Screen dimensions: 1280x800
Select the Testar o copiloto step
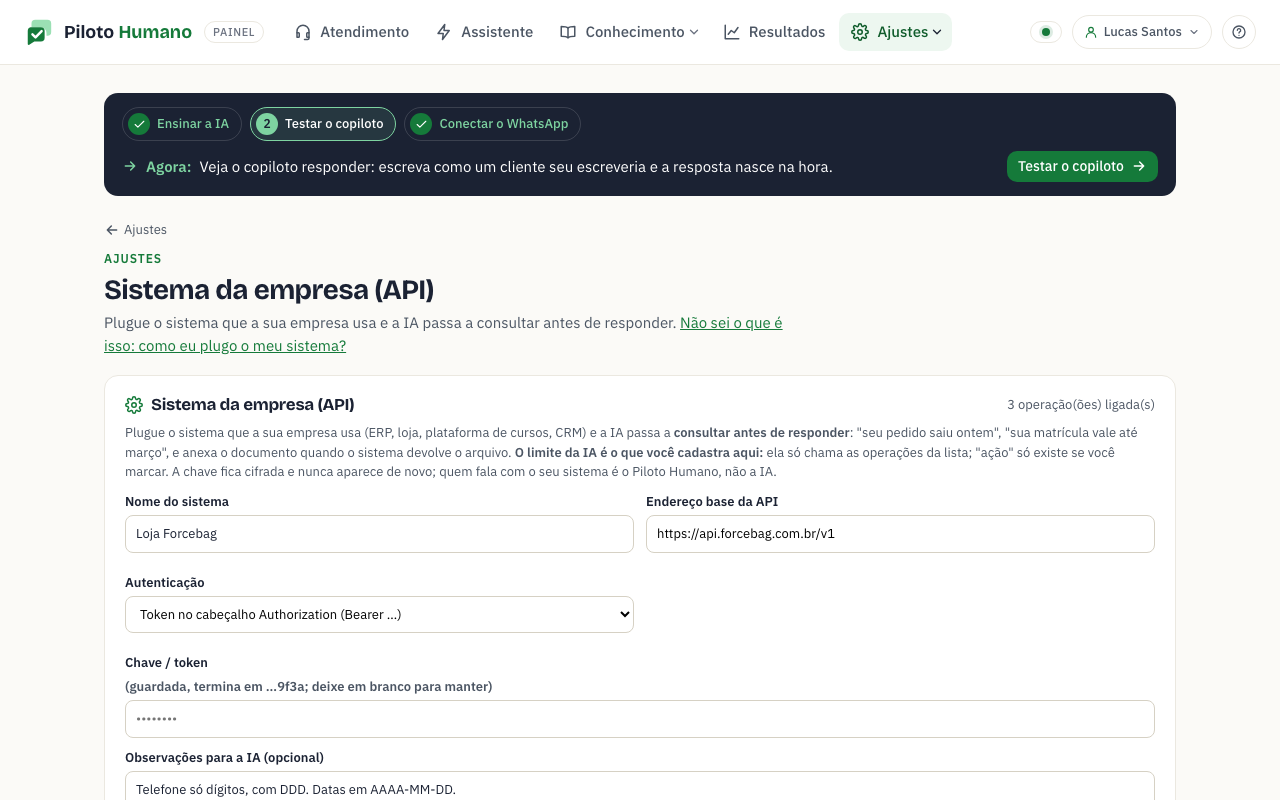point(323,124)
